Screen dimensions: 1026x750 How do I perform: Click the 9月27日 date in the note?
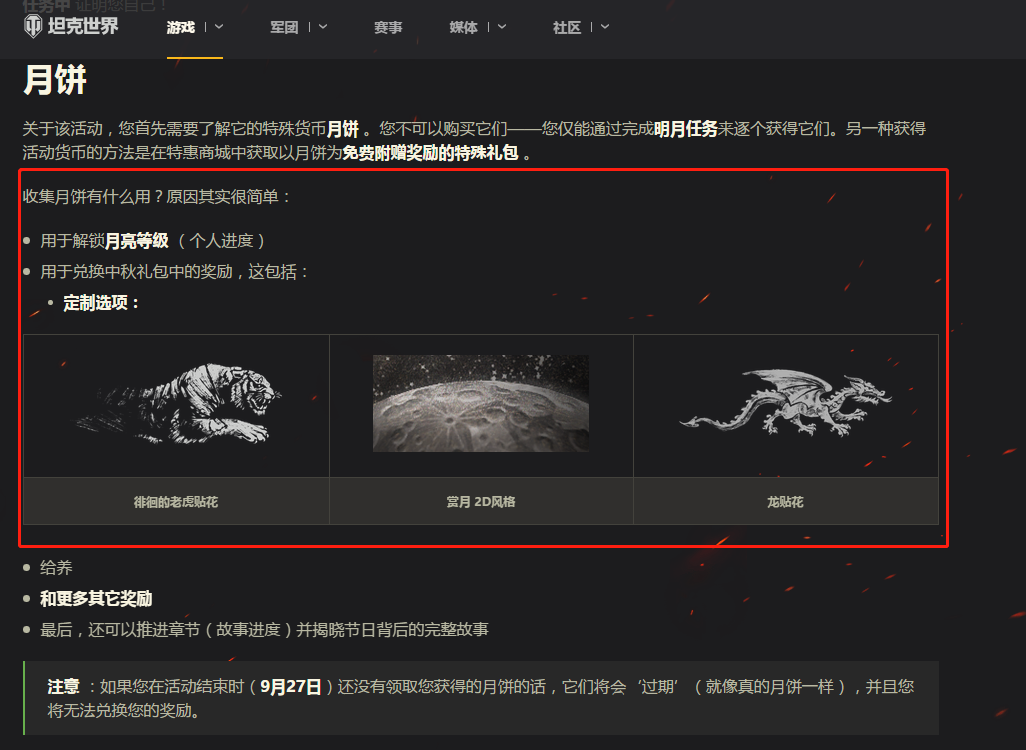coord(291,687)
